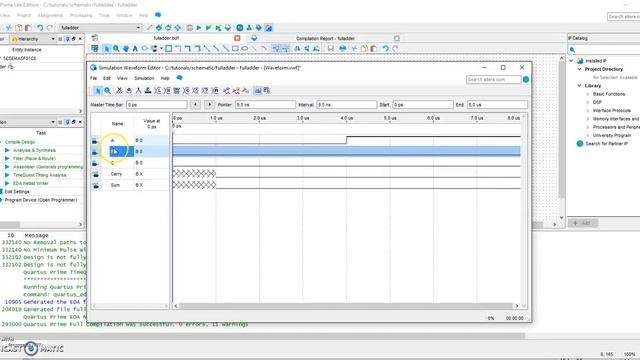The height and width of the screenshot is (360, 640).
Task: Open the View menu in Waveform Editor
Action: pyautogui.click(x=122, y=78)
